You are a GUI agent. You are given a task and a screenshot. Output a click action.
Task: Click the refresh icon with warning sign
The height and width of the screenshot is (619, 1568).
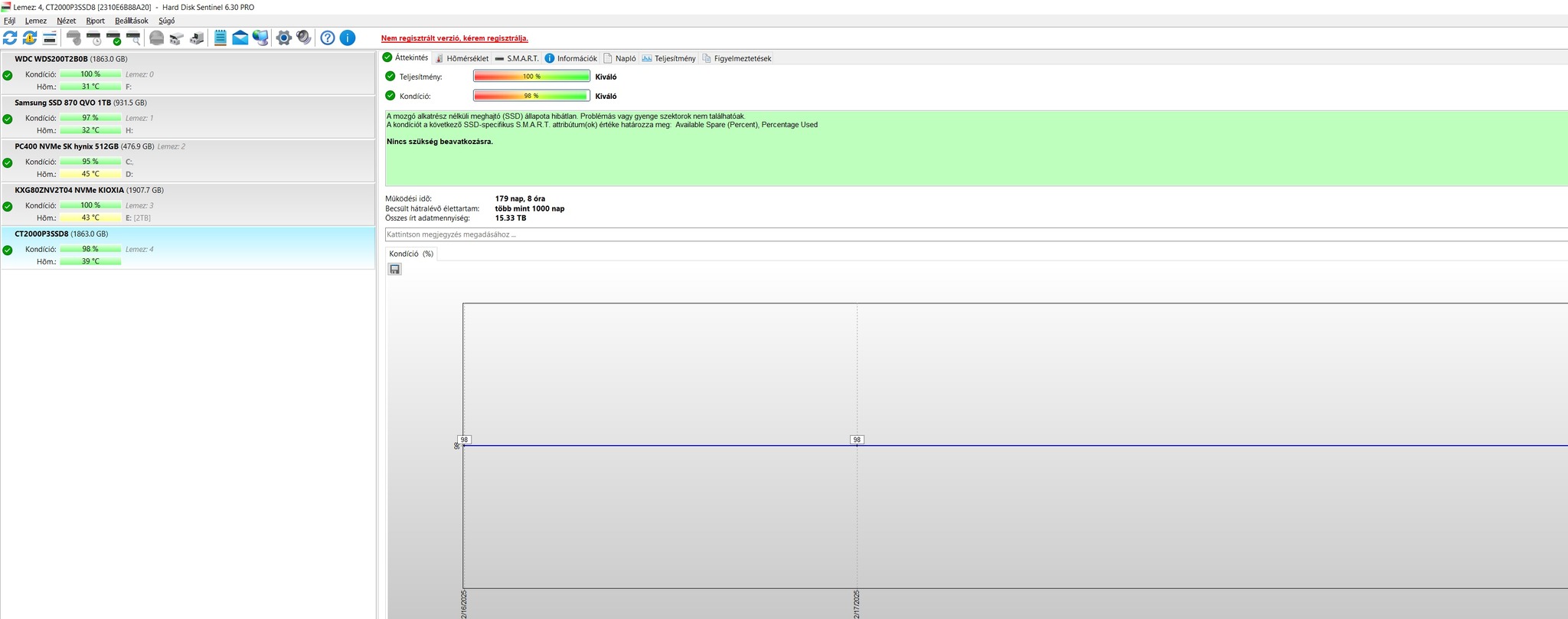[x=30, y=38]
